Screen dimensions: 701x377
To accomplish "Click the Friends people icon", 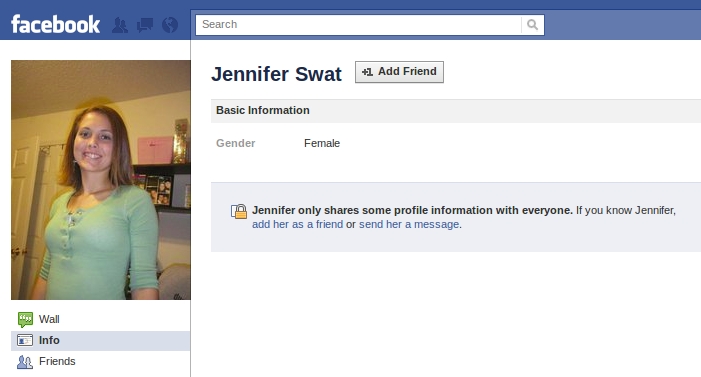I will 25,362.
